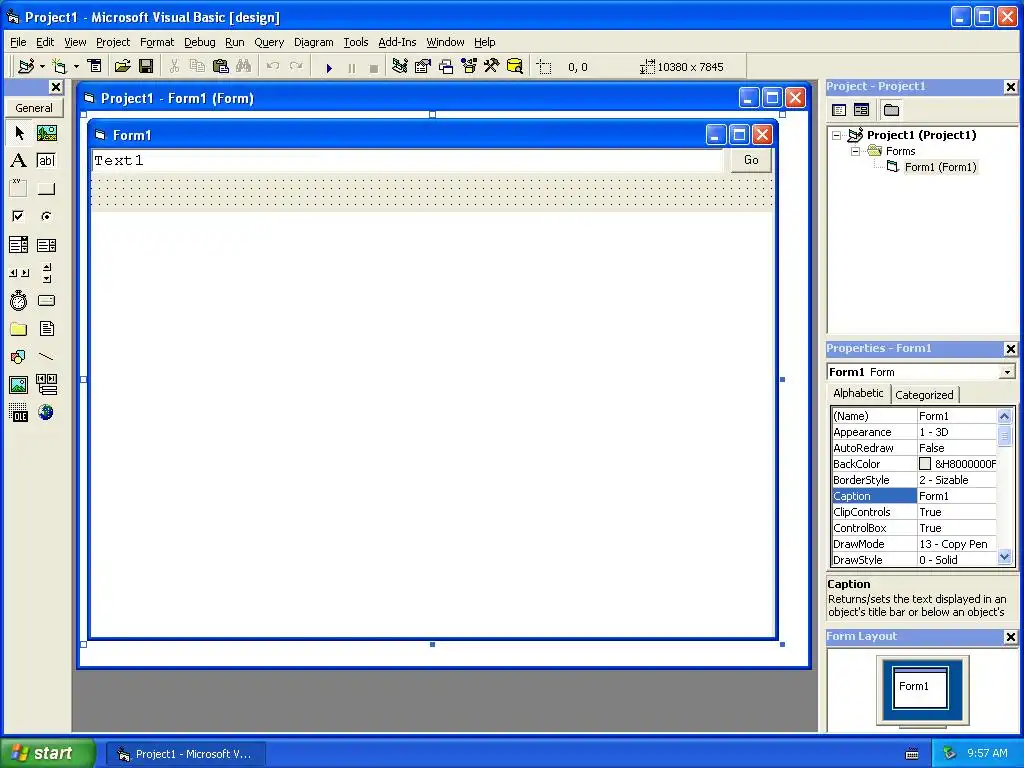Screen dimensions: 1024x768
Task: Click the General toolbox tab button
Action: tap(34, 108)
